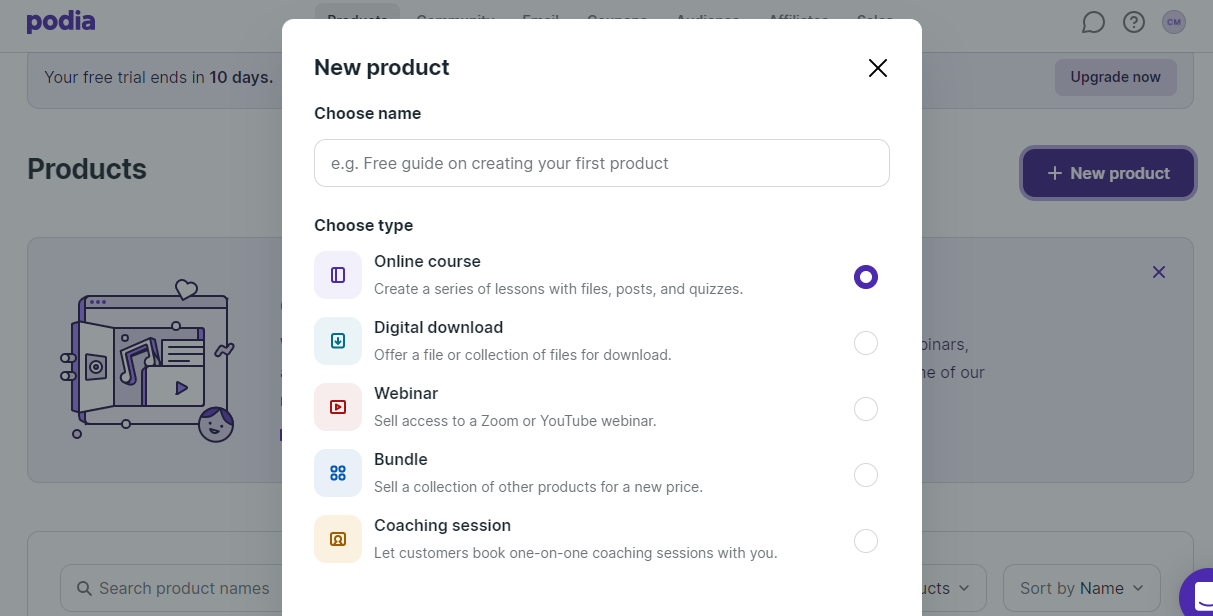1213x616 pixels.
Task: Click the Coaching session type icon
Action: (338, 539)
